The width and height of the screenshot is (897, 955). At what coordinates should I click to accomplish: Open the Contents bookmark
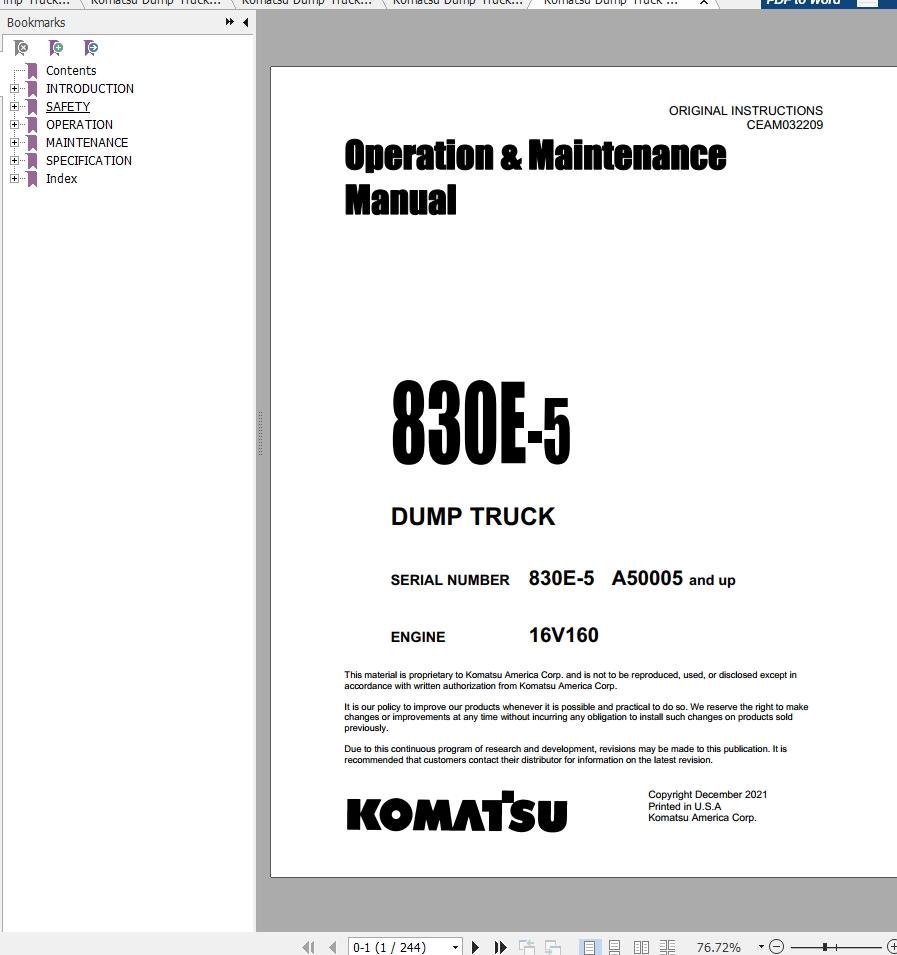pyautogui.click(x=71, y=71)
